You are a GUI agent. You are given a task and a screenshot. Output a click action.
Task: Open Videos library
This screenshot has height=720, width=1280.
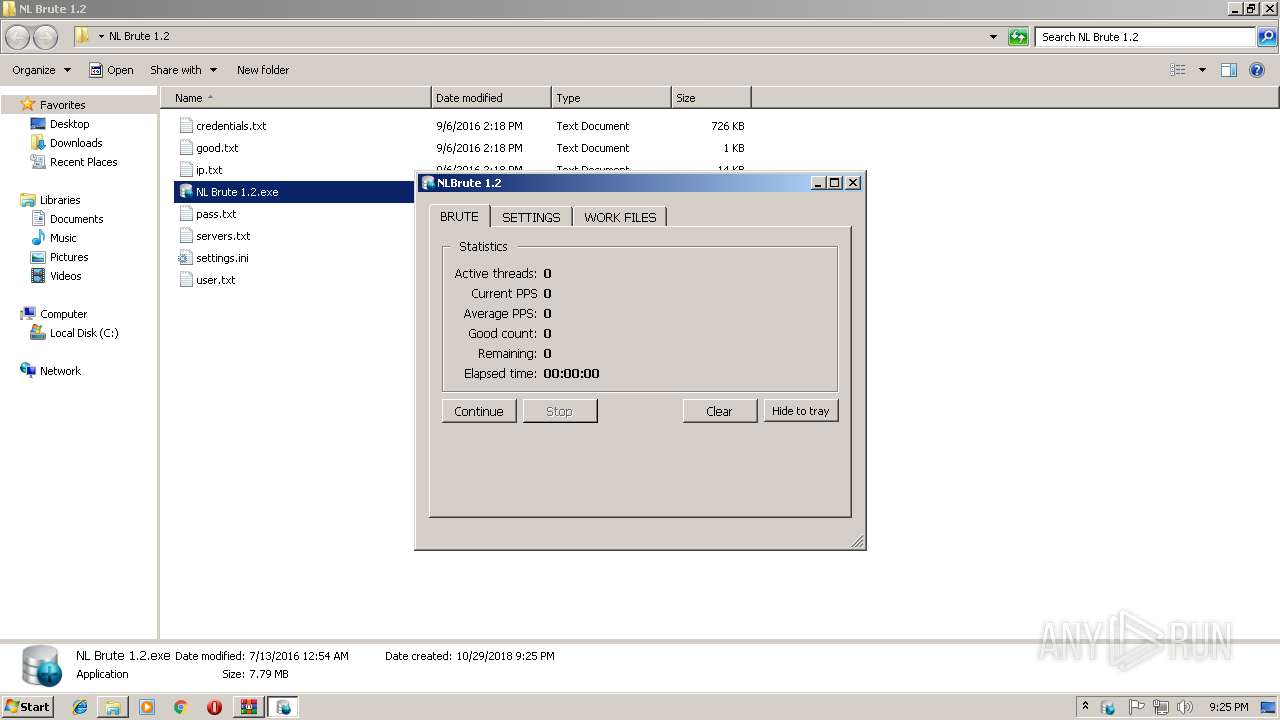[x=65, y=276]
